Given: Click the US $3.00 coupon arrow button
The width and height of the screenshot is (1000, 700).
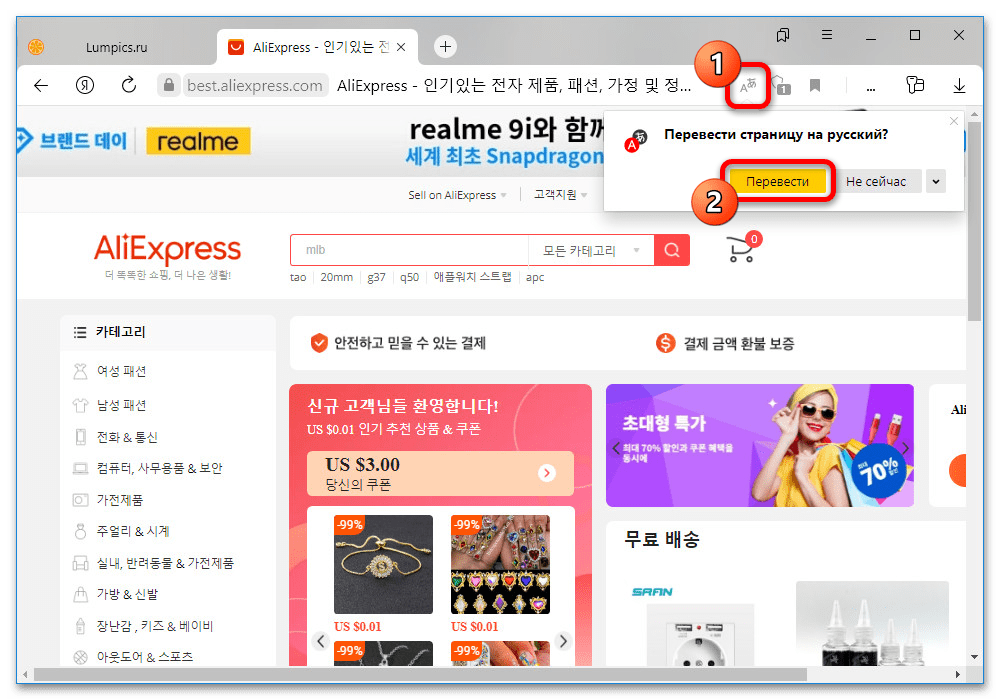Looking at the screenshot, I should coord(547,473).
